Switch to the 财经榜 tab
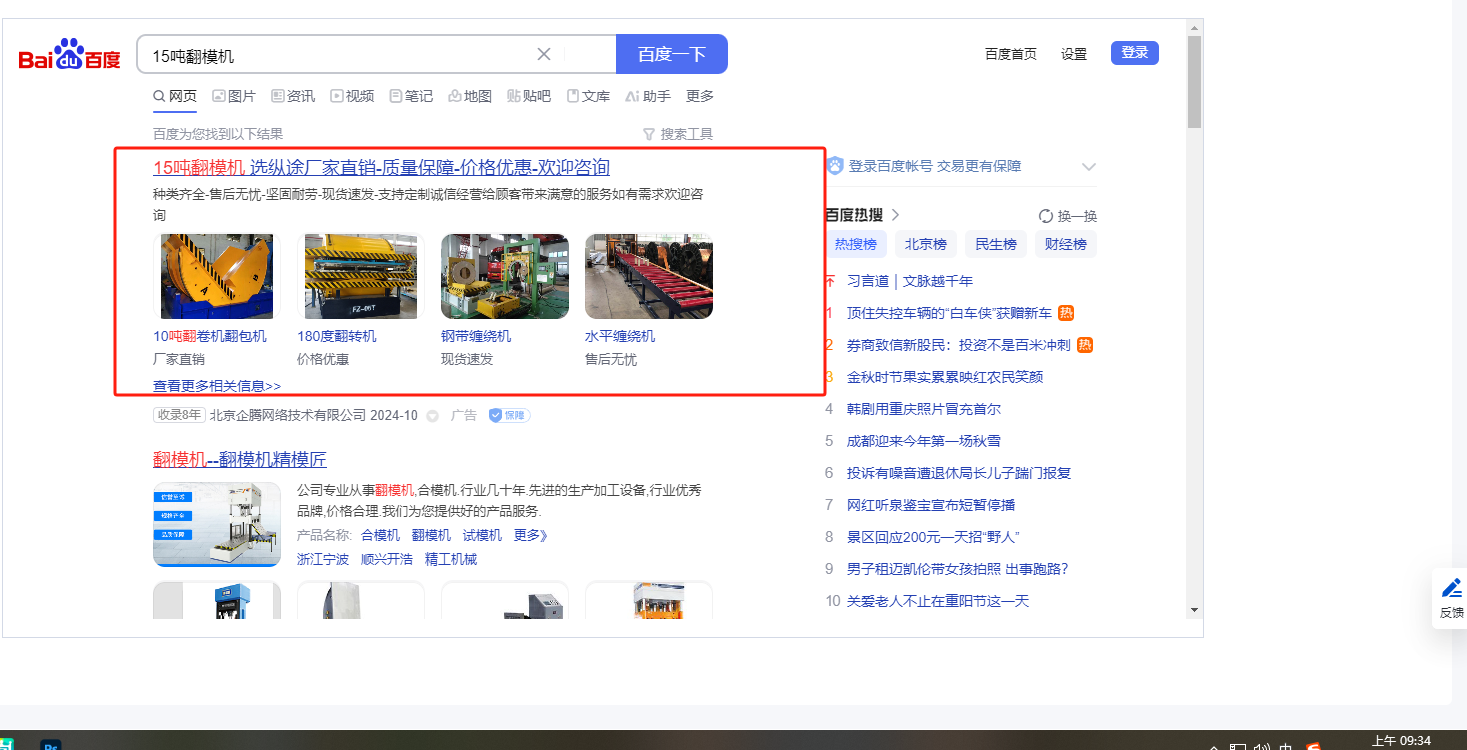Screen dimensions: 1467x750 [1066, 244]
